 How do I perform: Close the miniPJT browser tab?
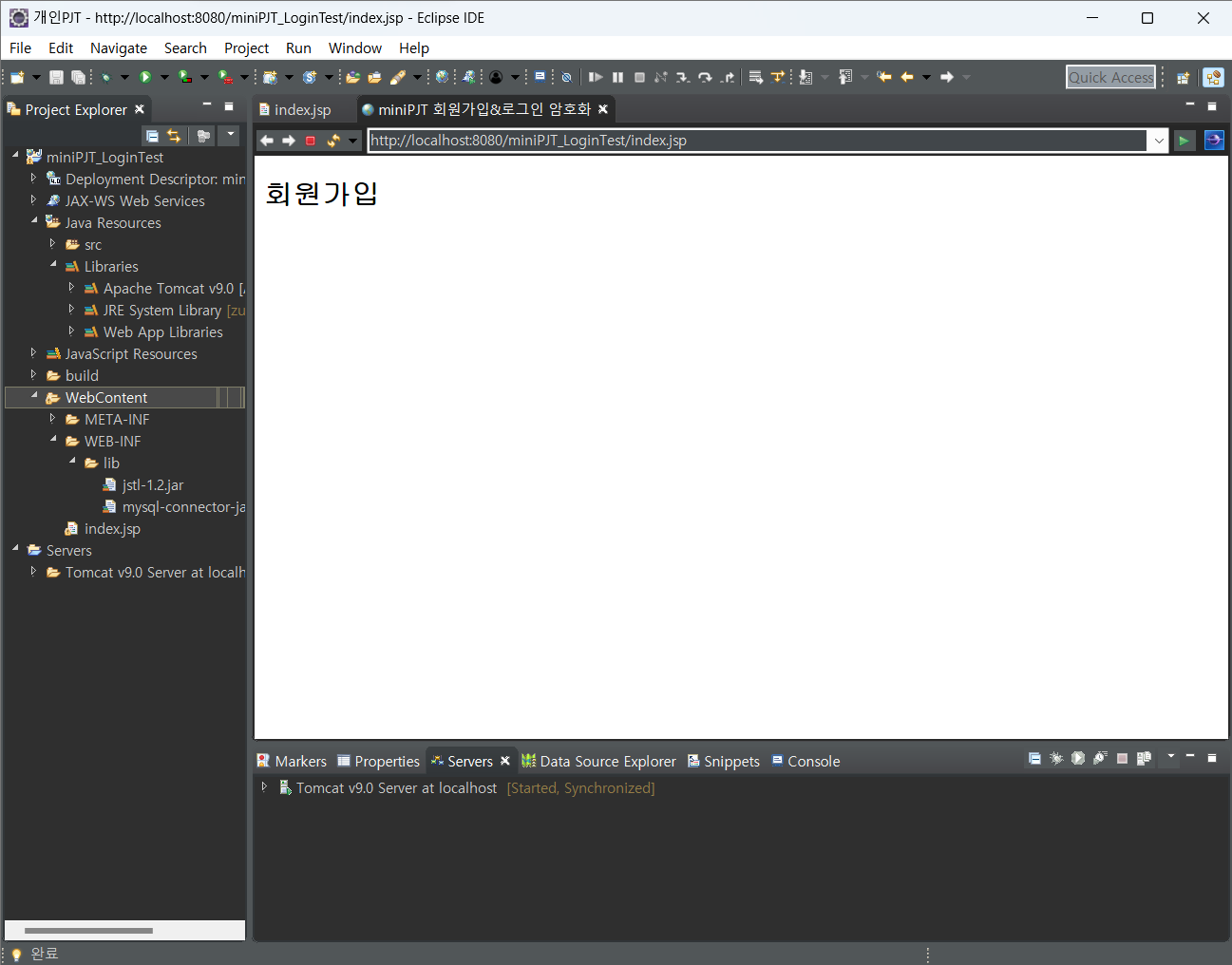(x=603, y=109)
